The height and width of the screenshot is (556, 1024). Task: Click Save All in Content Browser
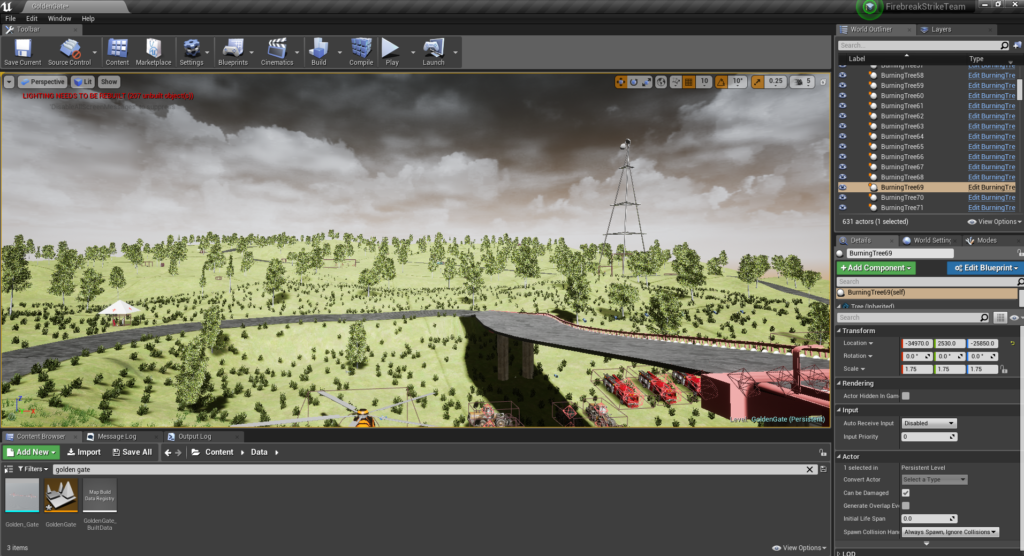tap(131, 452)
